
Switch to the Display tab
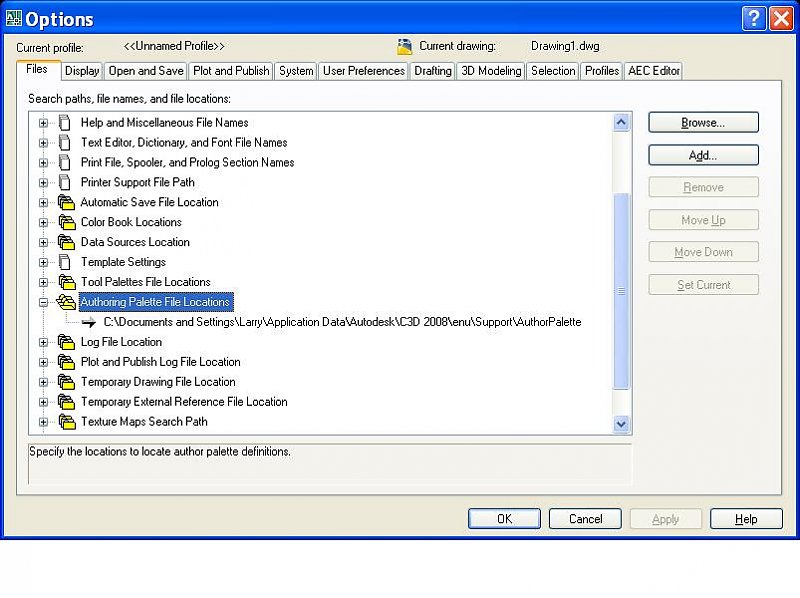point(82,71)
